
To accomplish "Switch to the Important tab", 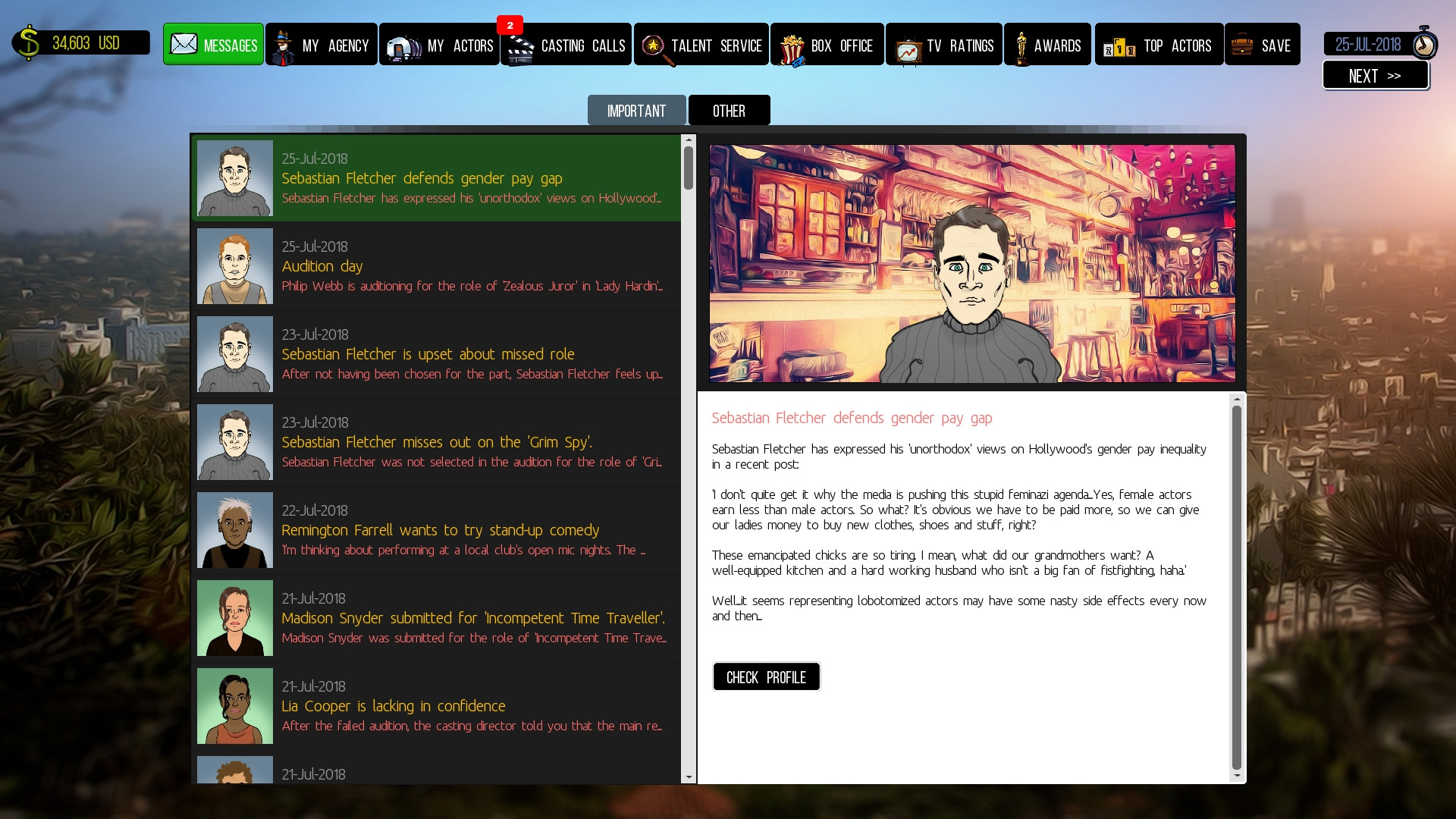I will (636, 111).
